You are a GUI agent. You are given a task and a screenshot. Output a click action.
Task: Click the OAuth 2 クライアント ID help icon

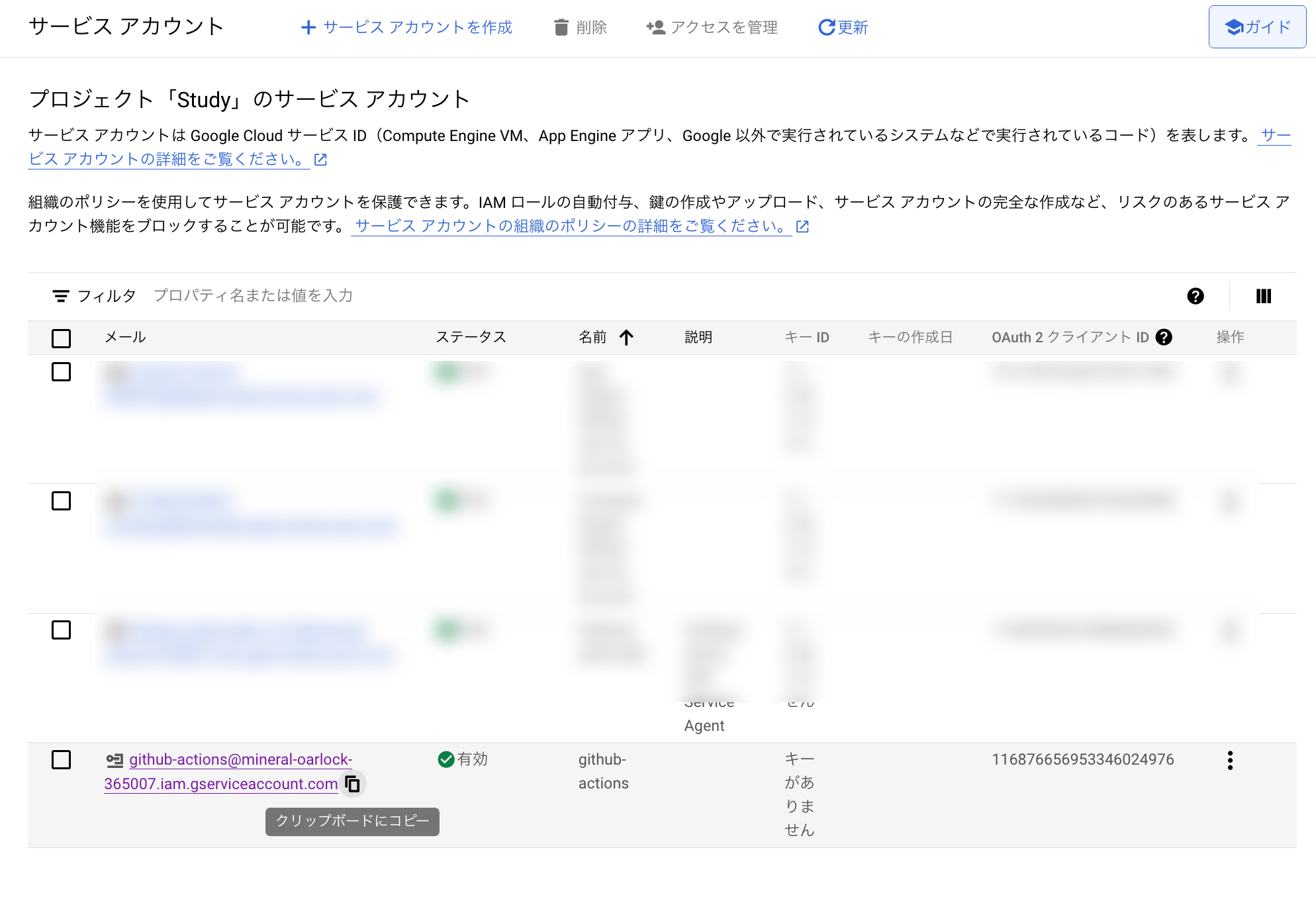coord(1164,337)
